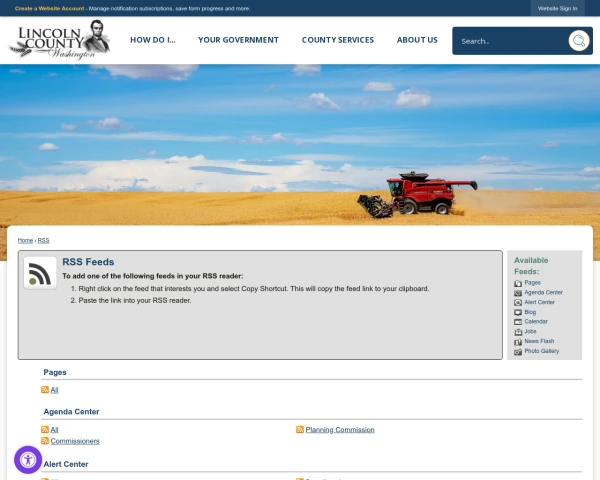Click the large RSS feed icon
600x480 pixels.
[x=40, y=273]
